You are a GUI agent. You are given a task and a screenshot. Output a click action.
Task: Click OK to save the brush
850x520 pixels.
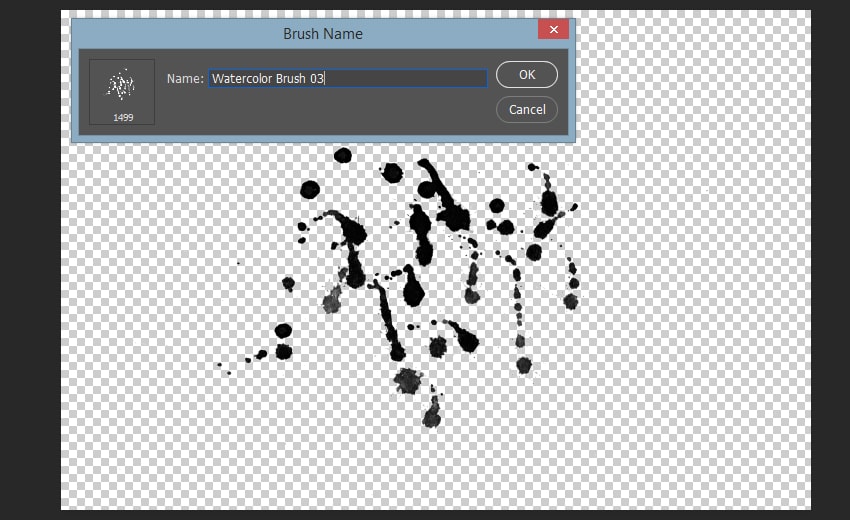tap(526, 75)
